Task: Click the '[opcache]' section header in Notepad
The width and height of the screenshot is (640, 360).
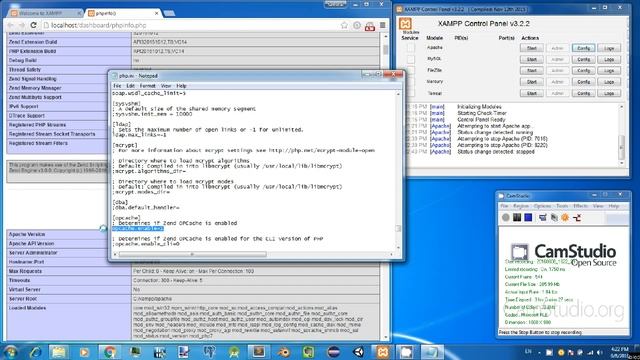Action: tap(126, 218)
